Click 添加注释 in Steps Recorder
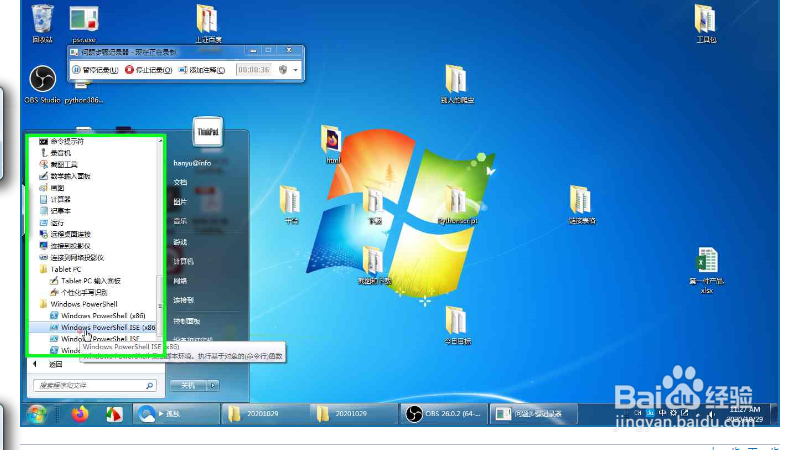The height and width of the screenshot is (450, 800). 202,70
